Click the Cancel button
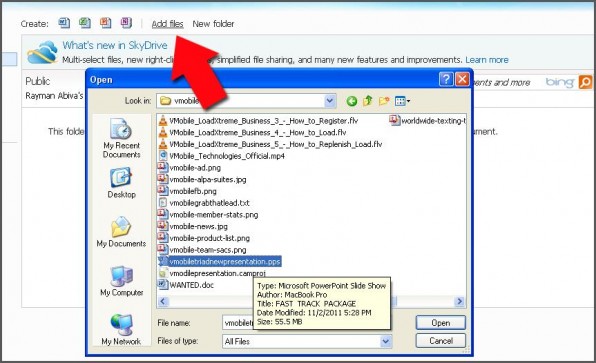Screen dimensions: 596x363 pyautogui.click(x=441, y=341)
